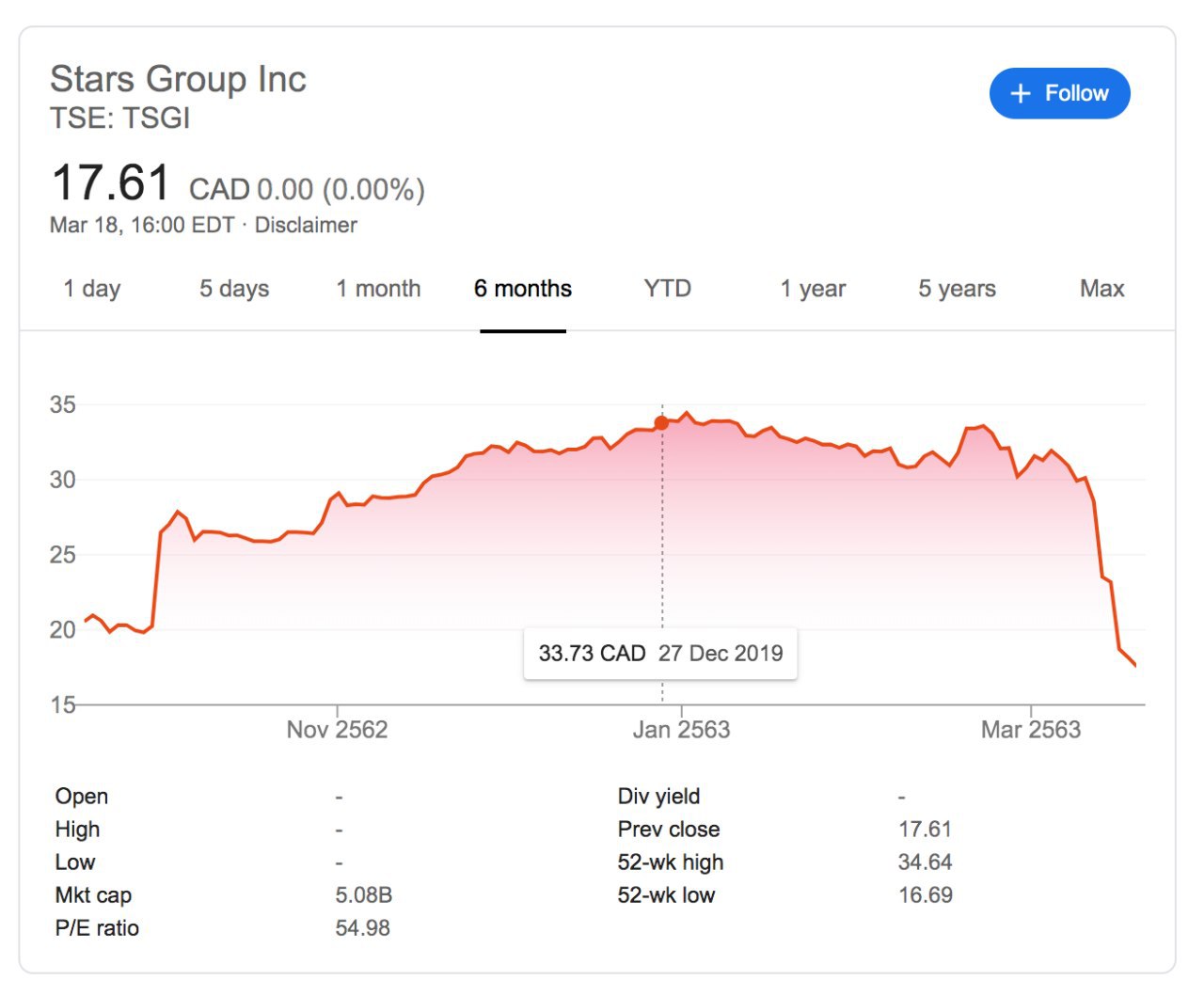Click the Jan 2563 axis label

pos(681,730)
